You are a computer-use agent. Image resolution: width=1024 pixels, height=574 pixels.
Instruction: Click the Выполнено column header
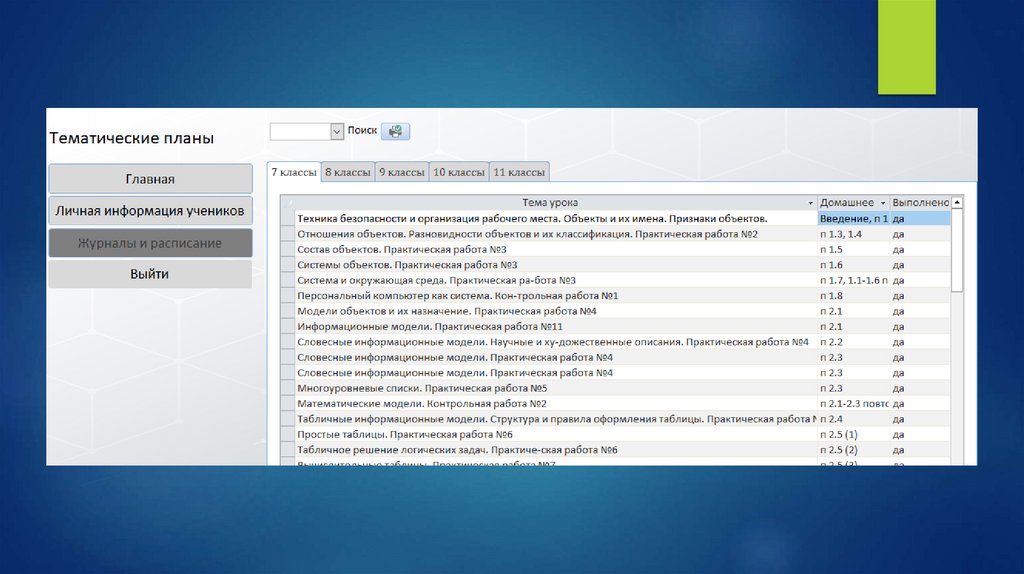pos(920,203)
